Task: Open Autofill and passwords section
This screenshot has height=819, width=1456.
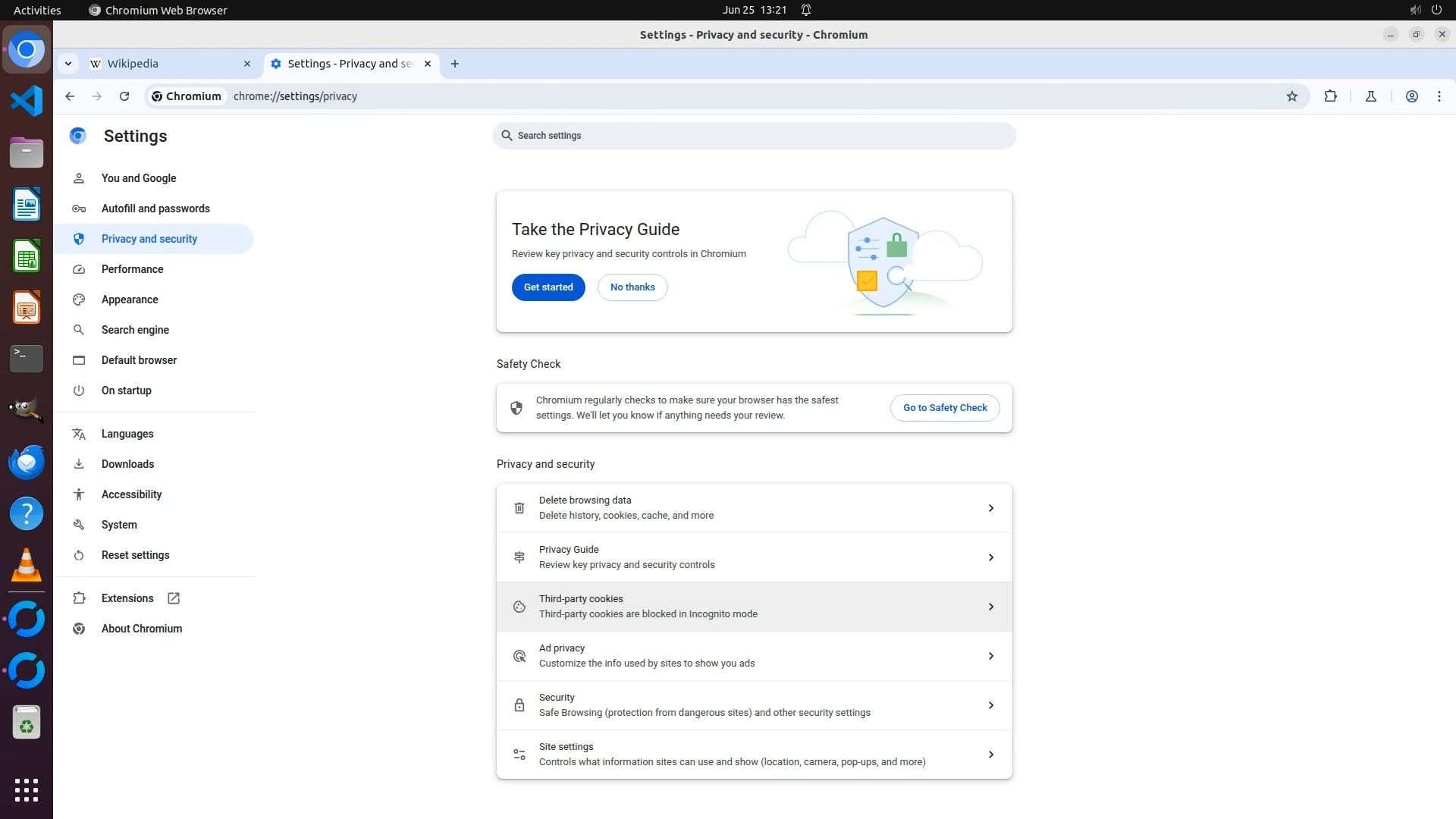Action: coord(155,209)
